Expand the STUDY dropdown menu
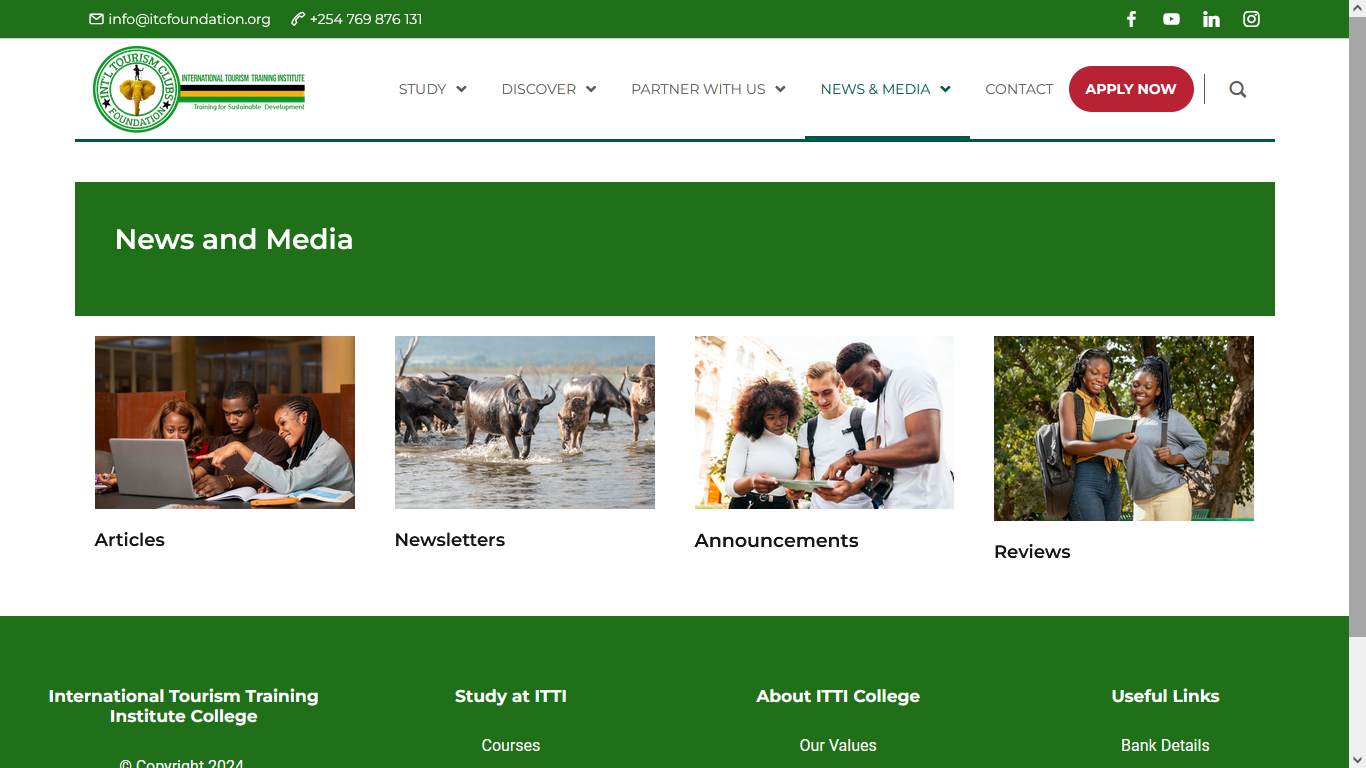 [x=433, y=89]
